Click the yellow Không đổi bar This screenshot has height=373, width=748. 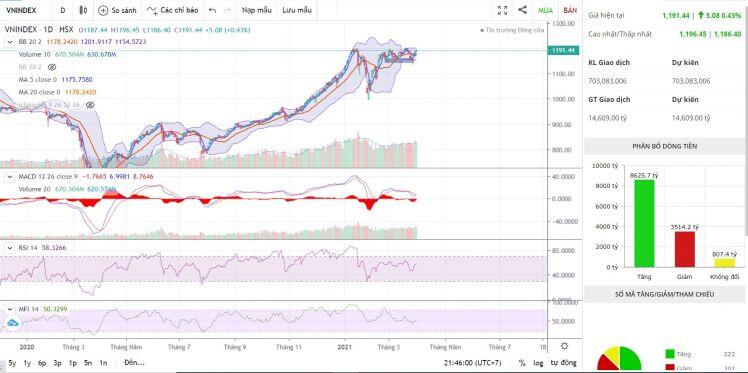[x=724, y=263]
